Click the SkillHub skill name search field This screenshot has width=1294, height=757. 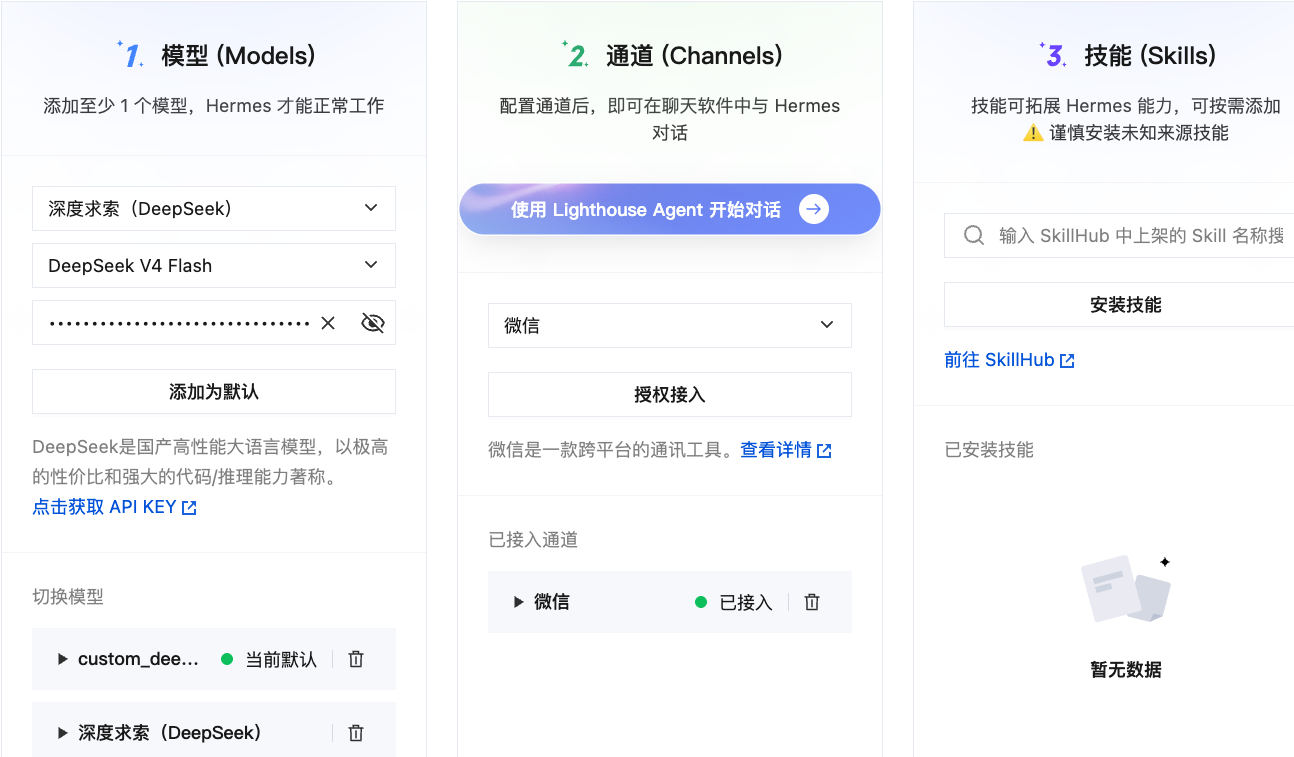[1119, 235]
